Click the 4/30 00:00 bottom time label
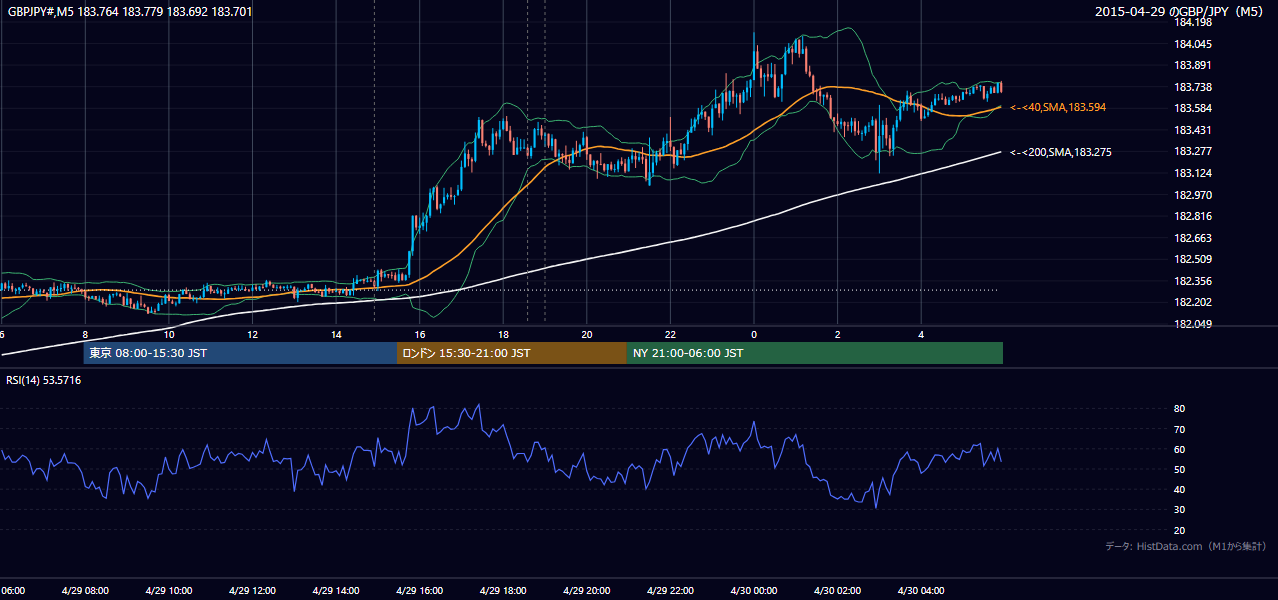Viewport: 1278px width, 600px height. 753,590
